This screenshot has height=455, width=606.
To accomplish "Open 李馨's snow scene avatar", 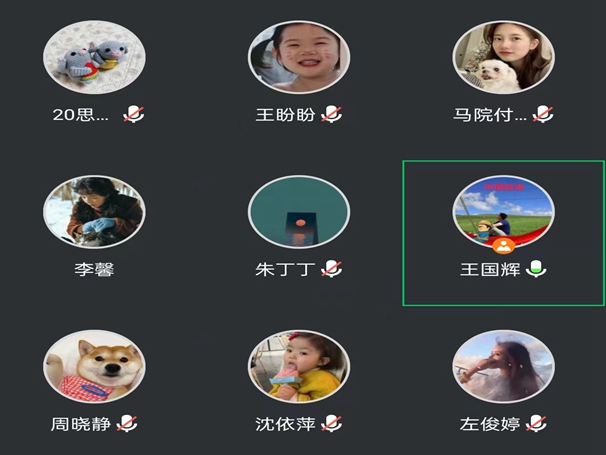I will [94, 212].
